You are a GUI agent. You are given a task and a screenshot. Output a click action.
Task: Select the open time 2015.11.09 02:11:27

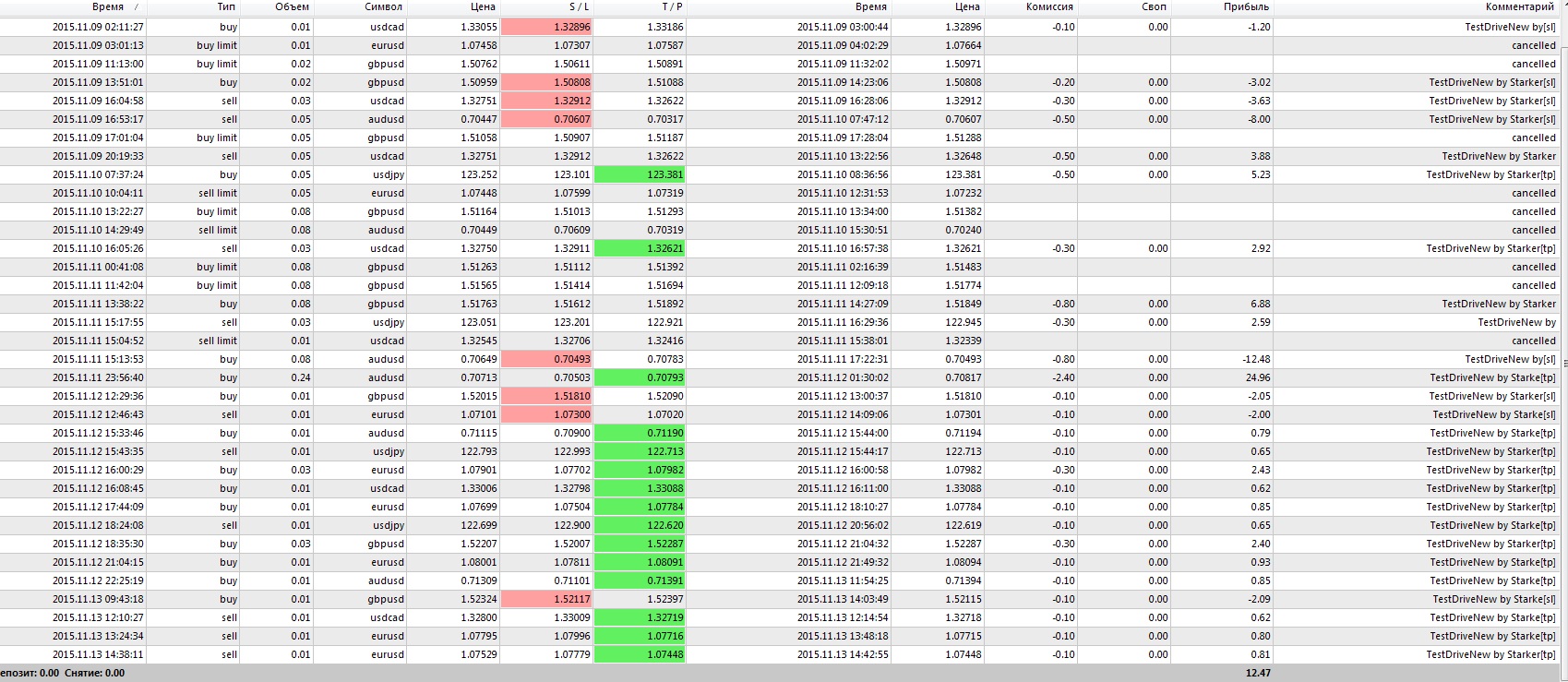point(98,27)
